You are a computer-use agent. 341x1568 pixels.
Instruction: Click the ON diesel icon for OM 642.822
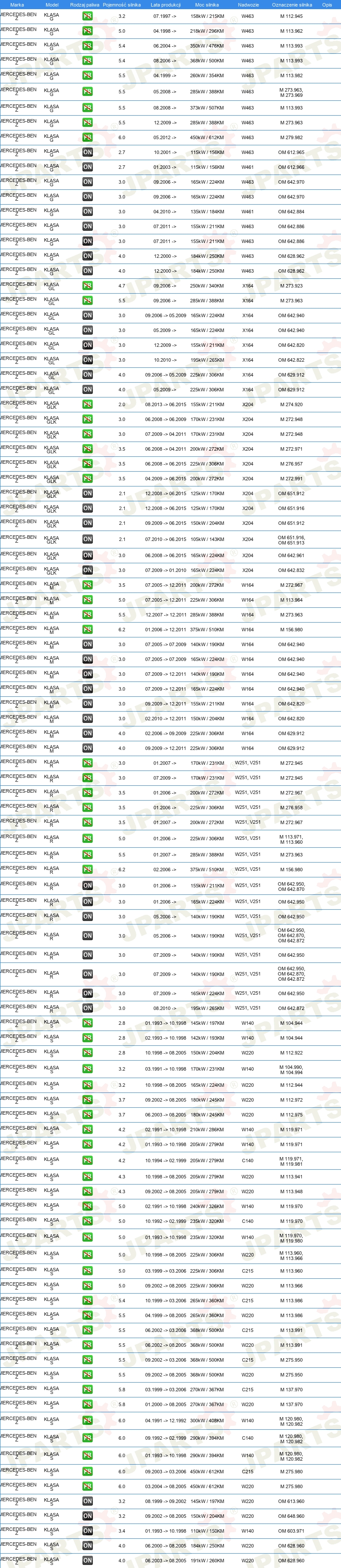tap(88, 360)
